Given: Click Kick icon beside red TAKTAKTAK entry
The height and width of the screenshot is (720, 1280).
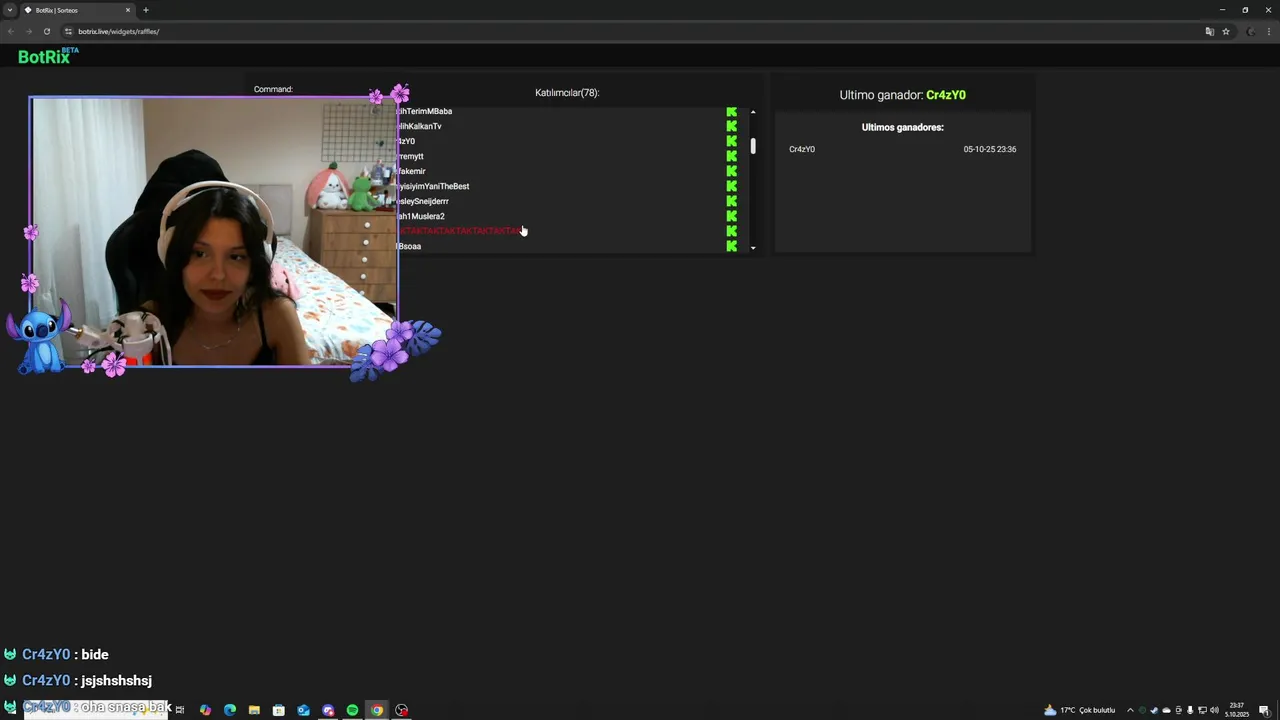Looking at the screenshot, I should coord(732,231).
